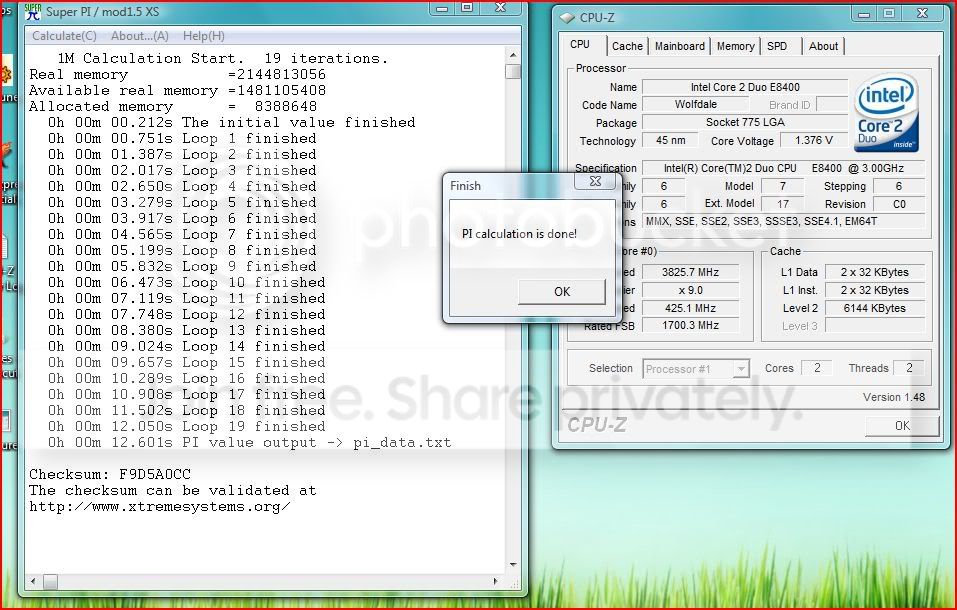Click the horizontal scrollbar thumb in Super PI
This screenshot has width=957, height=610.
tap(51, 581)
